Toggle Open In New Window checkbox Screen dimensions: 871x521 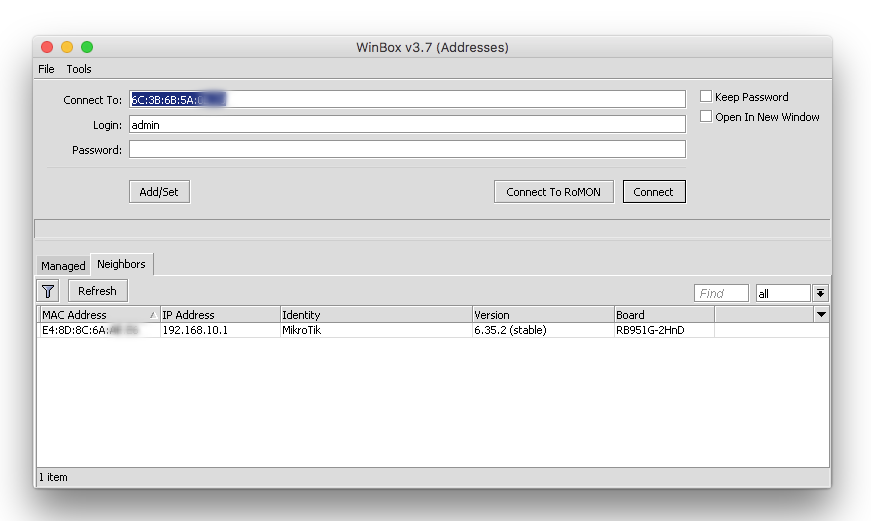pyautogui.click(x=706, y=117)
